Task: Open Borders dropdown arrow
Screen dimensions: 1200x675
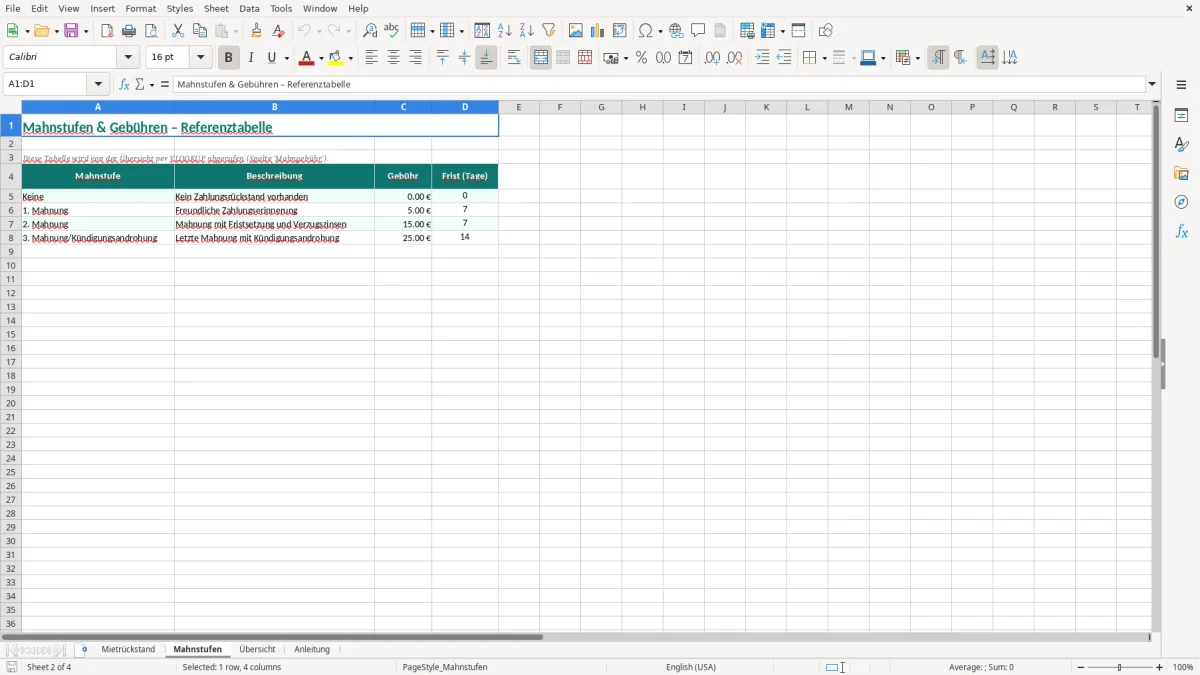Action: click(823, 58)
